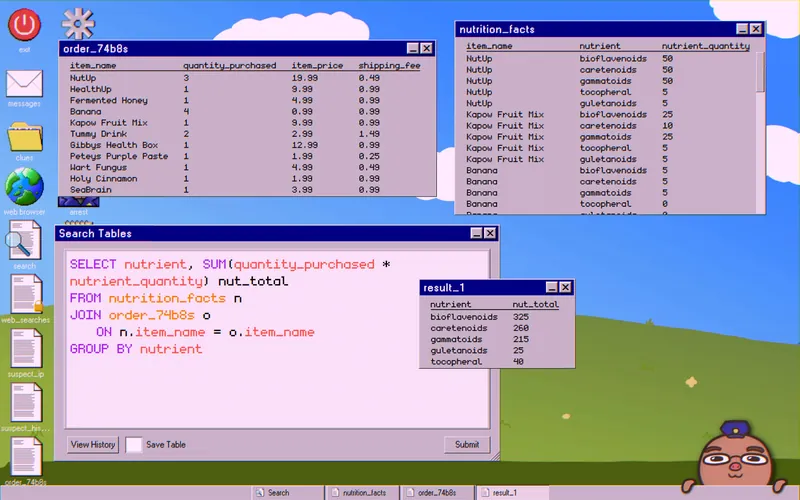Image resolution: width=800 pixels, height=500 pixels.
Task: Select Fermented Honey row in order table
Action: [247, 101]
